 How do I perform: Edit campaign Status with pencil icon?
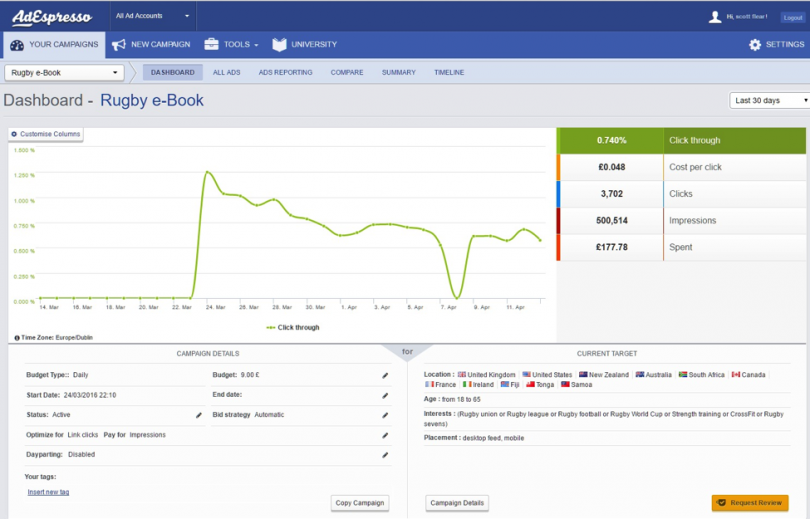[199, 415]
